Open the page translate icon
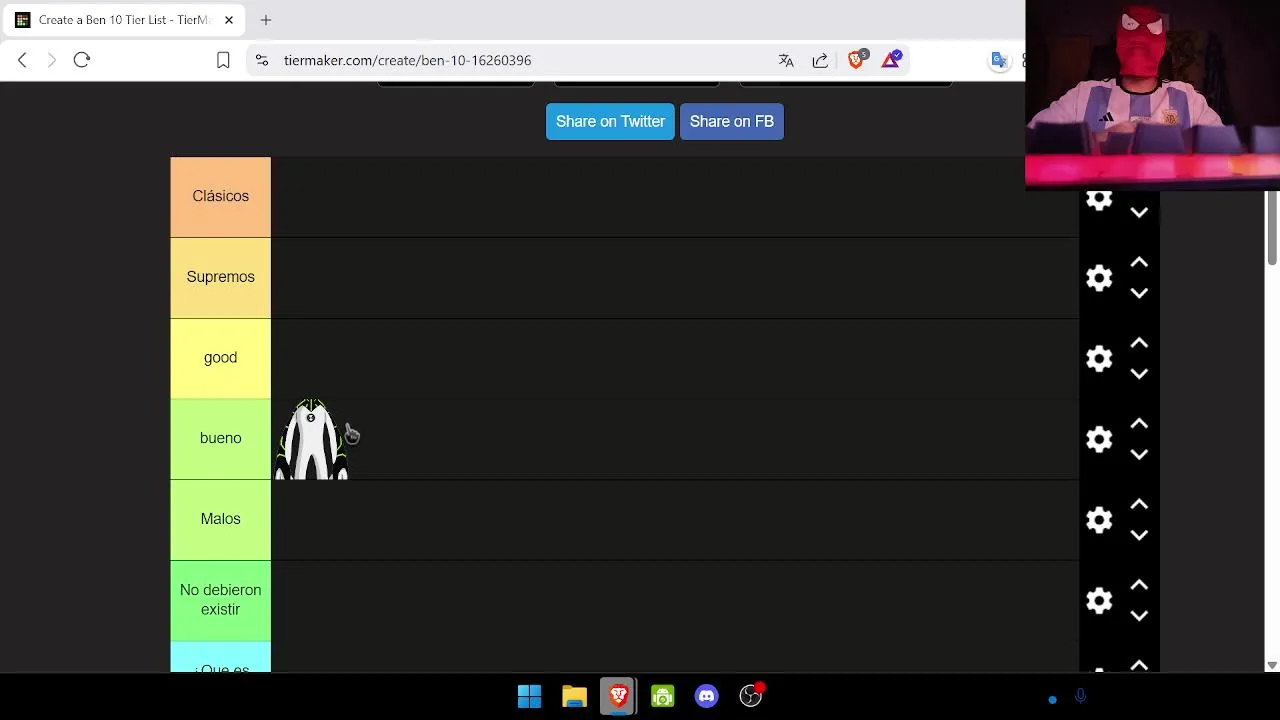Screen dimensions: 1280x720 (x=786, y=60)
